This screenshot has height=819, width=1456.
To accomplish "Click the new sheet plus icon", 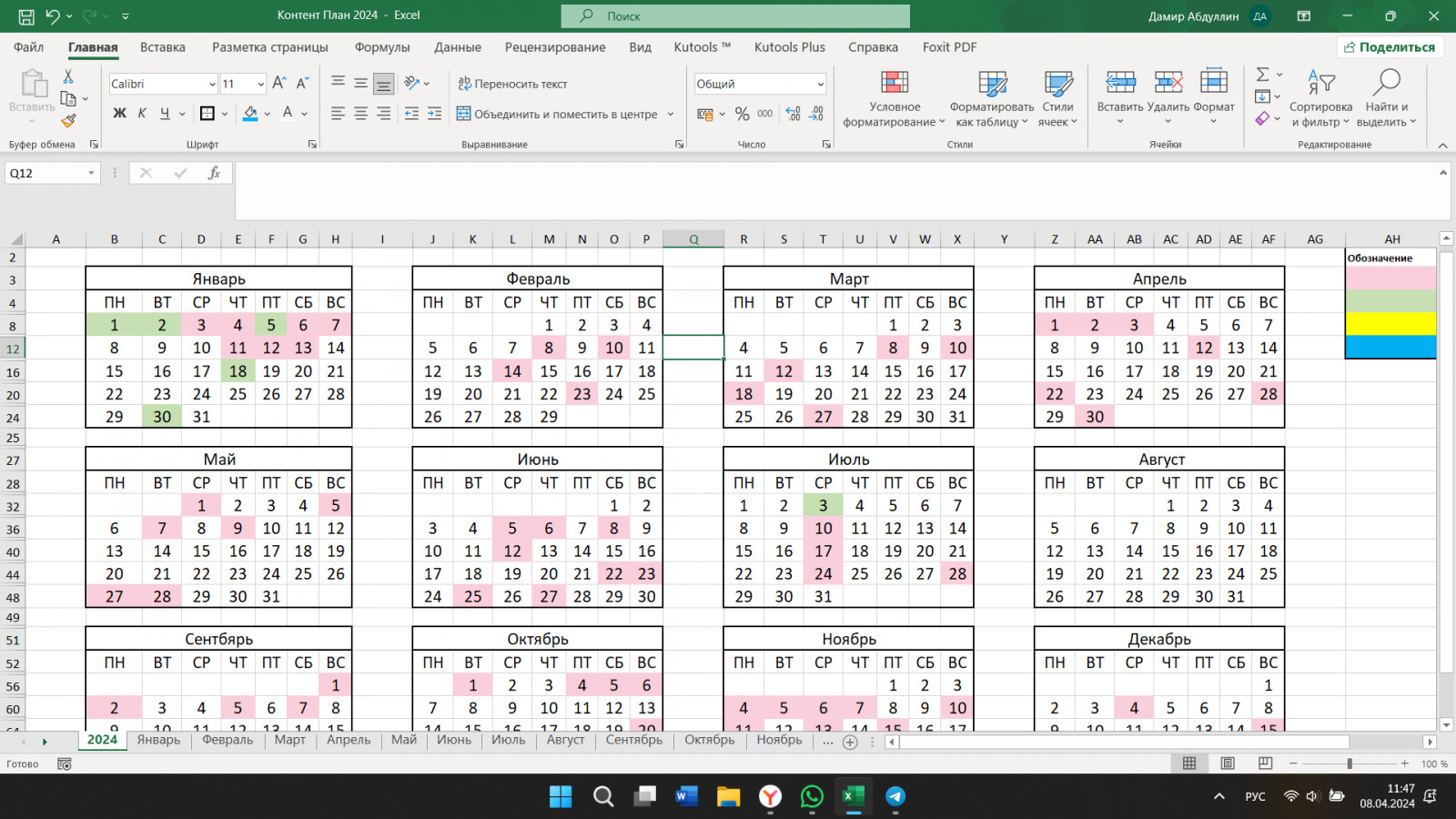I will (x=850, y=742).
